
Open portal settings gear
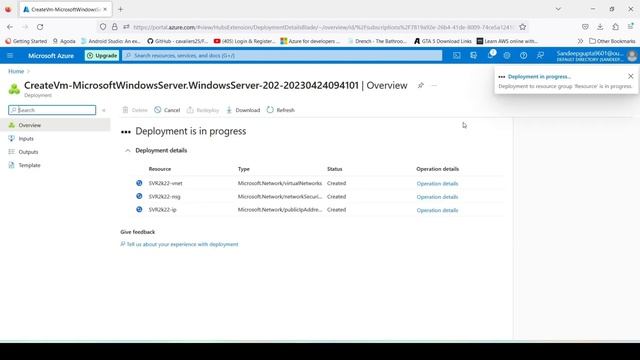point(507,56)
